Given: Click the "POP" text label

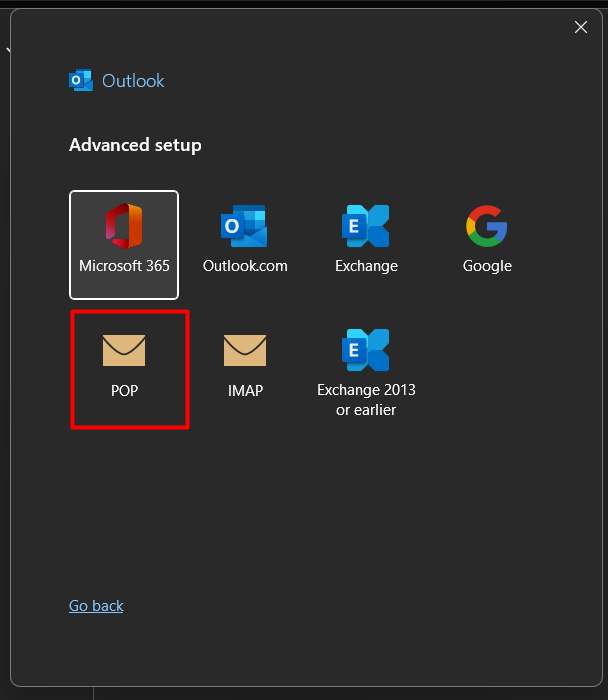Looking at the screenshot, I should click(x=124, y=390).
